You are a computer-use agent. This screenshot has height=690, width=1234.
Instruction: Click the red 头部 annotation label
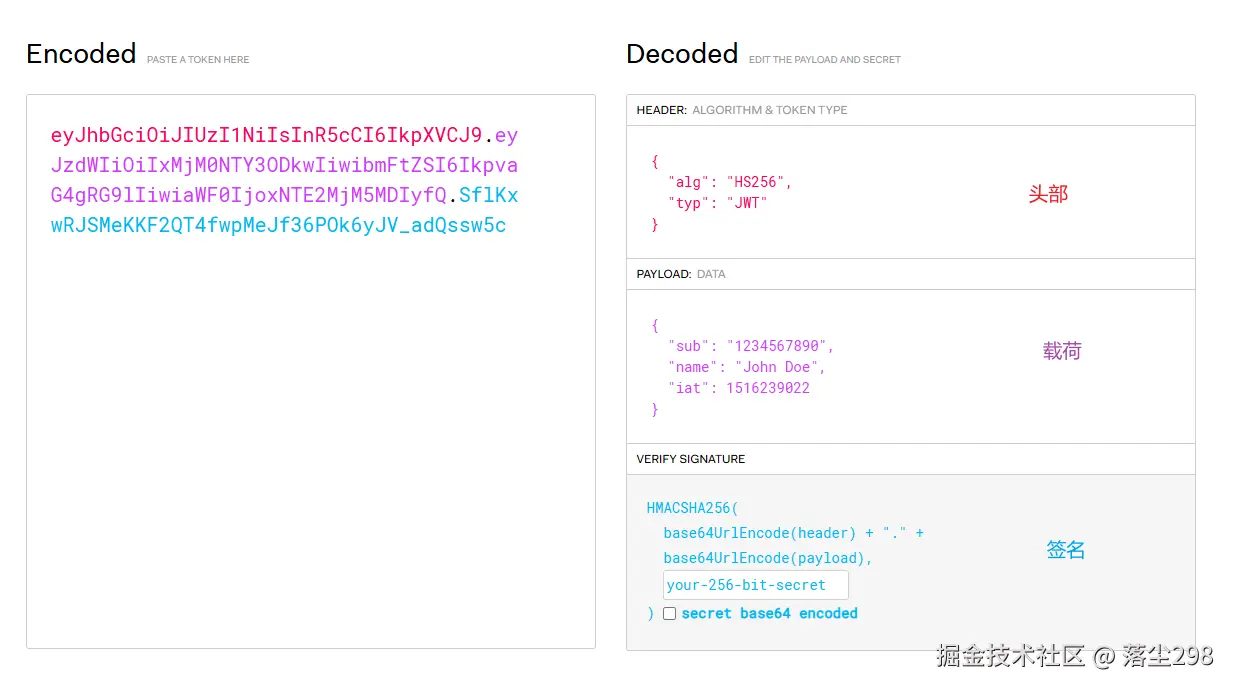pyautogui.click(x=1048, y=194)
